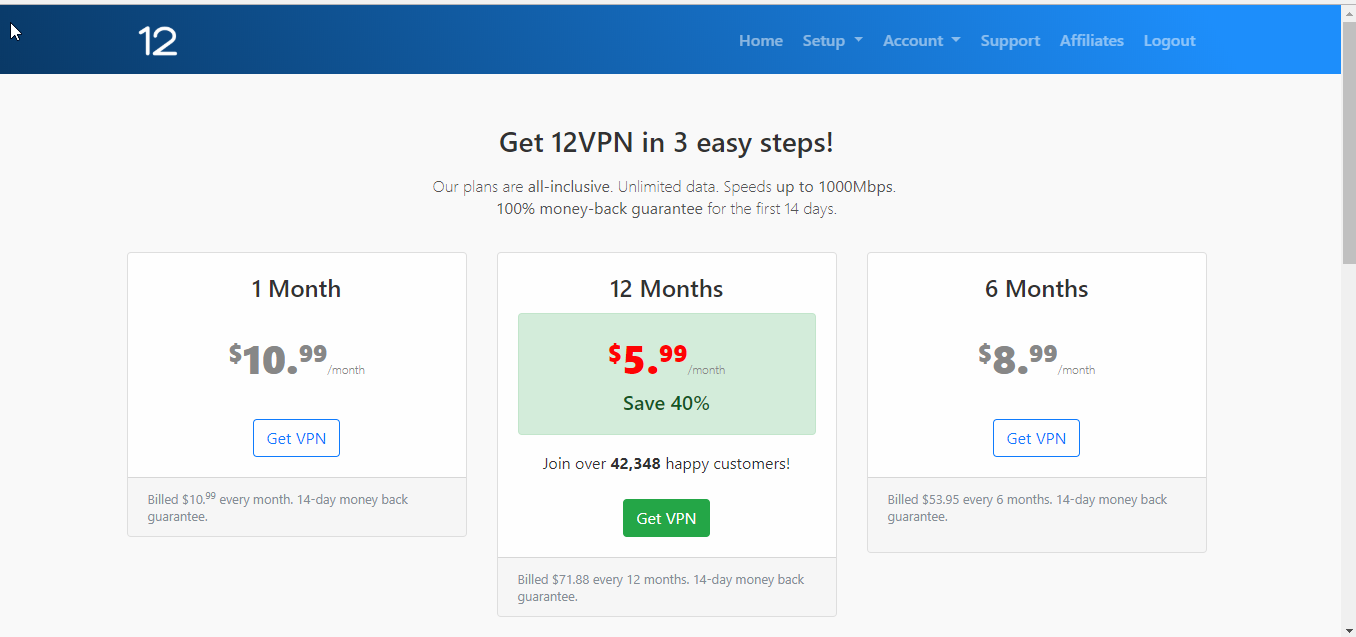Visit the Affiliates page
Screen dimensions: 1356x637
click(1092, 41)
